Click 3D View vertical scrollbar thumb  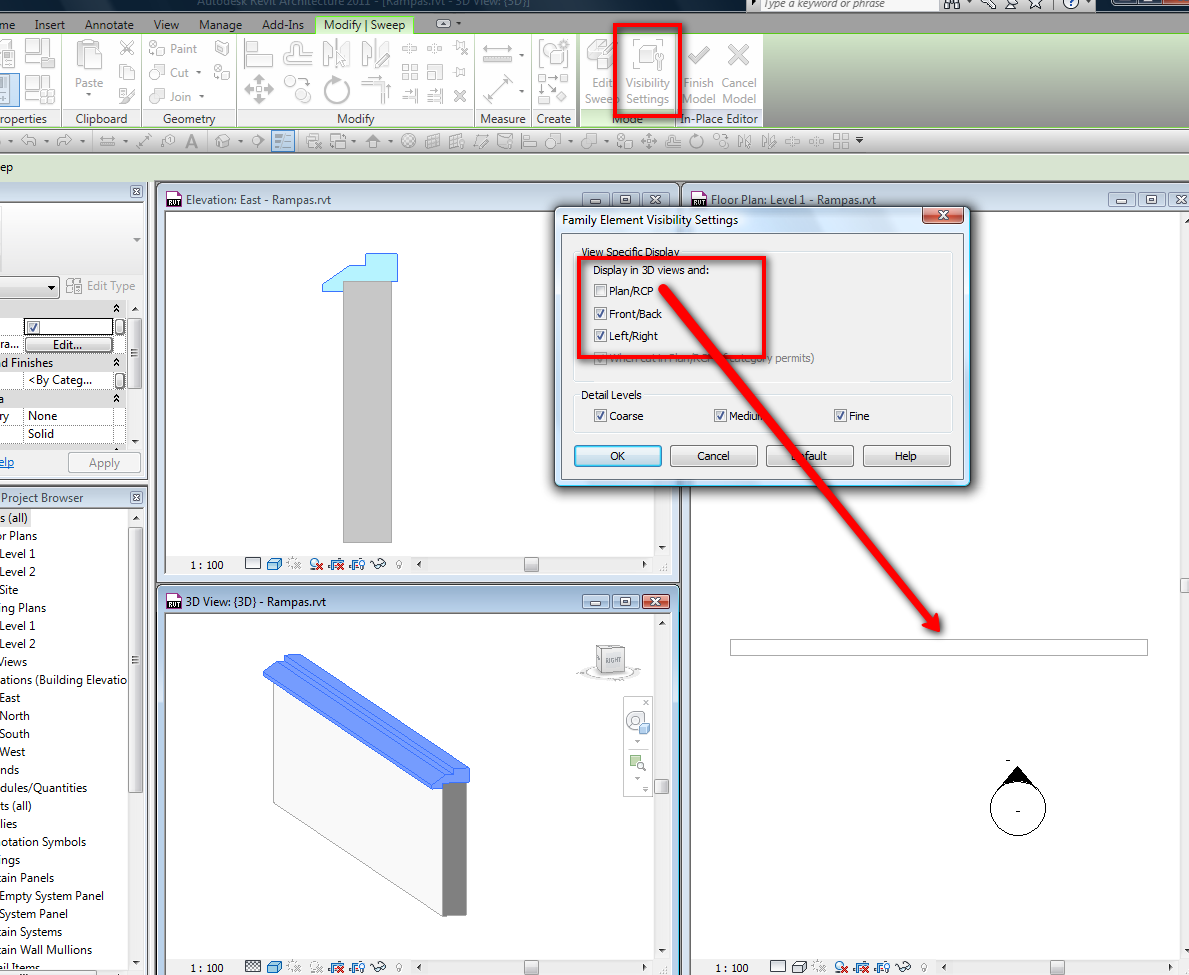tap(661, 786)
